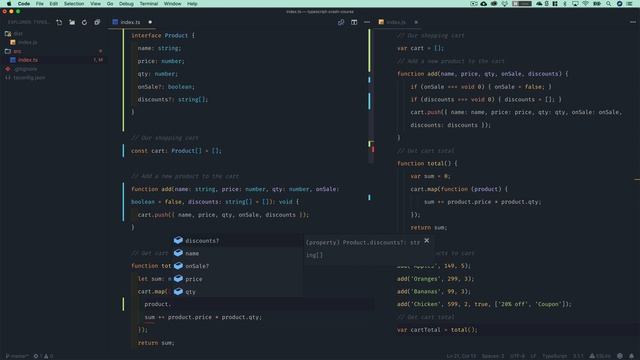640x360 pixels.
Task: Choose 'name' autocomplete suggestion
Action: pyautogui.click(x=237, y=253)
